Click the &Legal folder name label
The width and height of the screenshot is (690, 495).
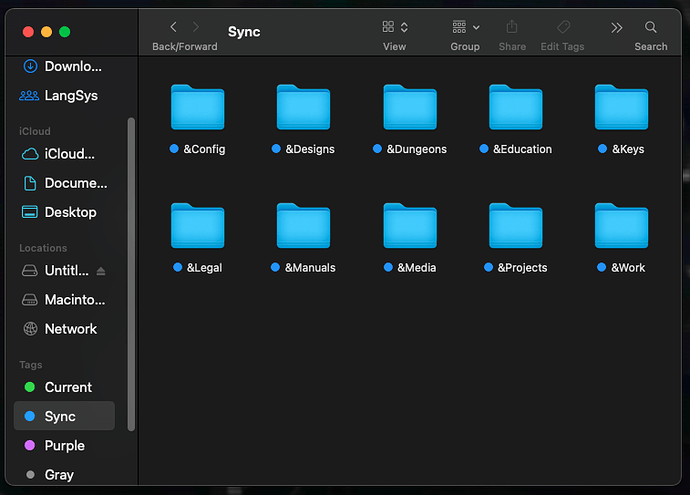coord(204,268)
